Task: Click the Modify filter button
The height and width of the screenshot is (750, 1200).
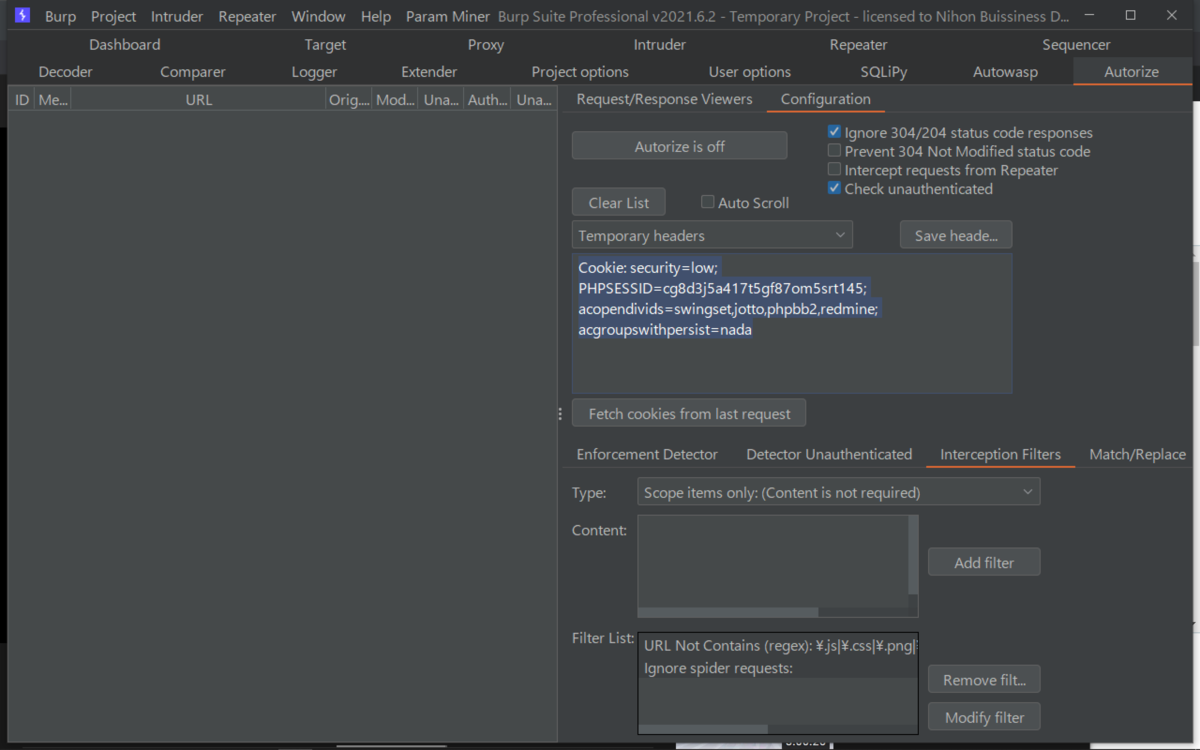Action: click(984, 717)
